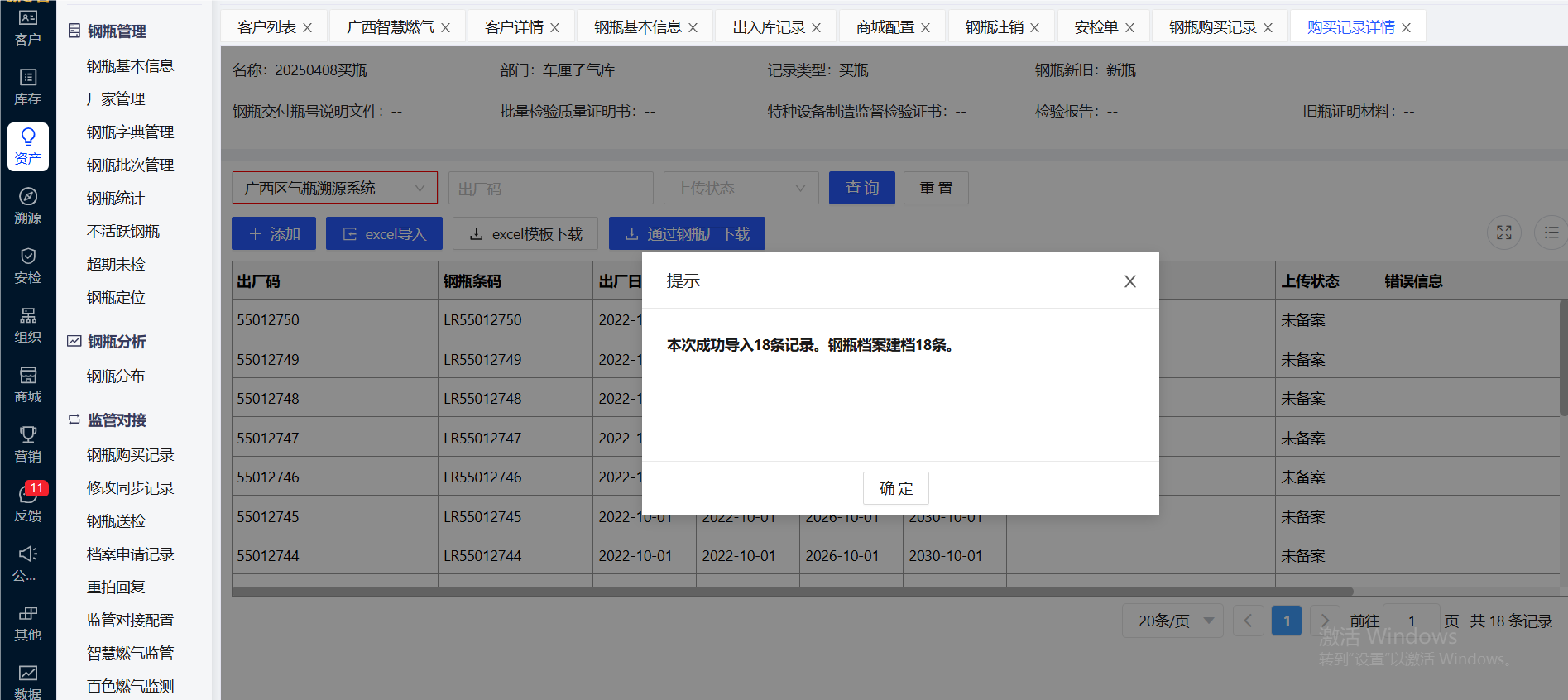The width and height of the screenshot is (1568, 700).
Task: Close the 提示 dialog with X icon
Action: pyautogui.click(x=1129, y=281)
